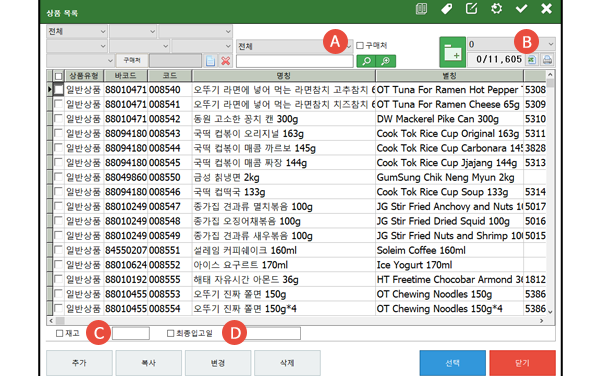Print list with the printer icon

pyautogui.click(x=547, y=60)
